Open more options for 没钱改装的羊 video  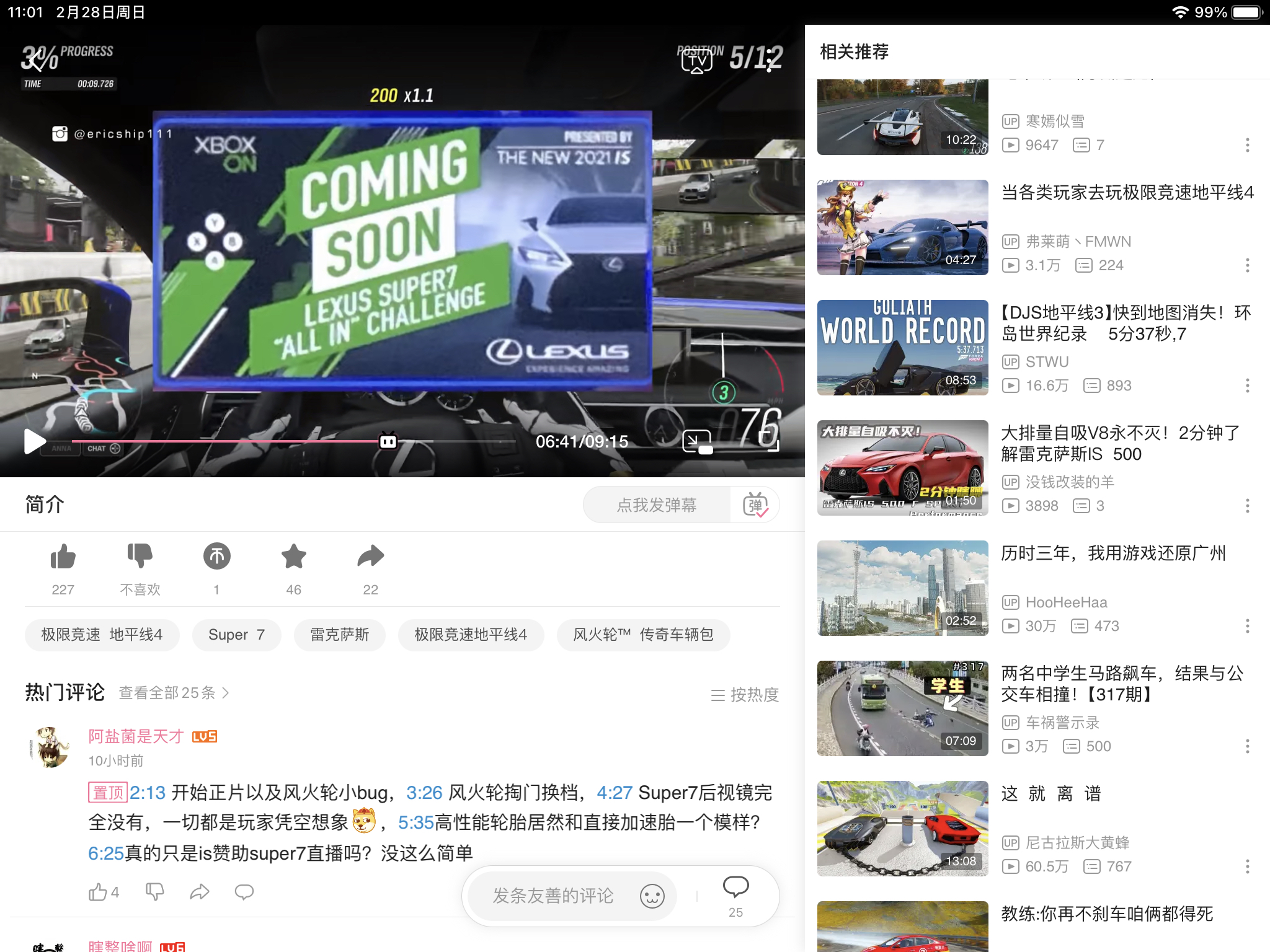[x=1248, y=506]
